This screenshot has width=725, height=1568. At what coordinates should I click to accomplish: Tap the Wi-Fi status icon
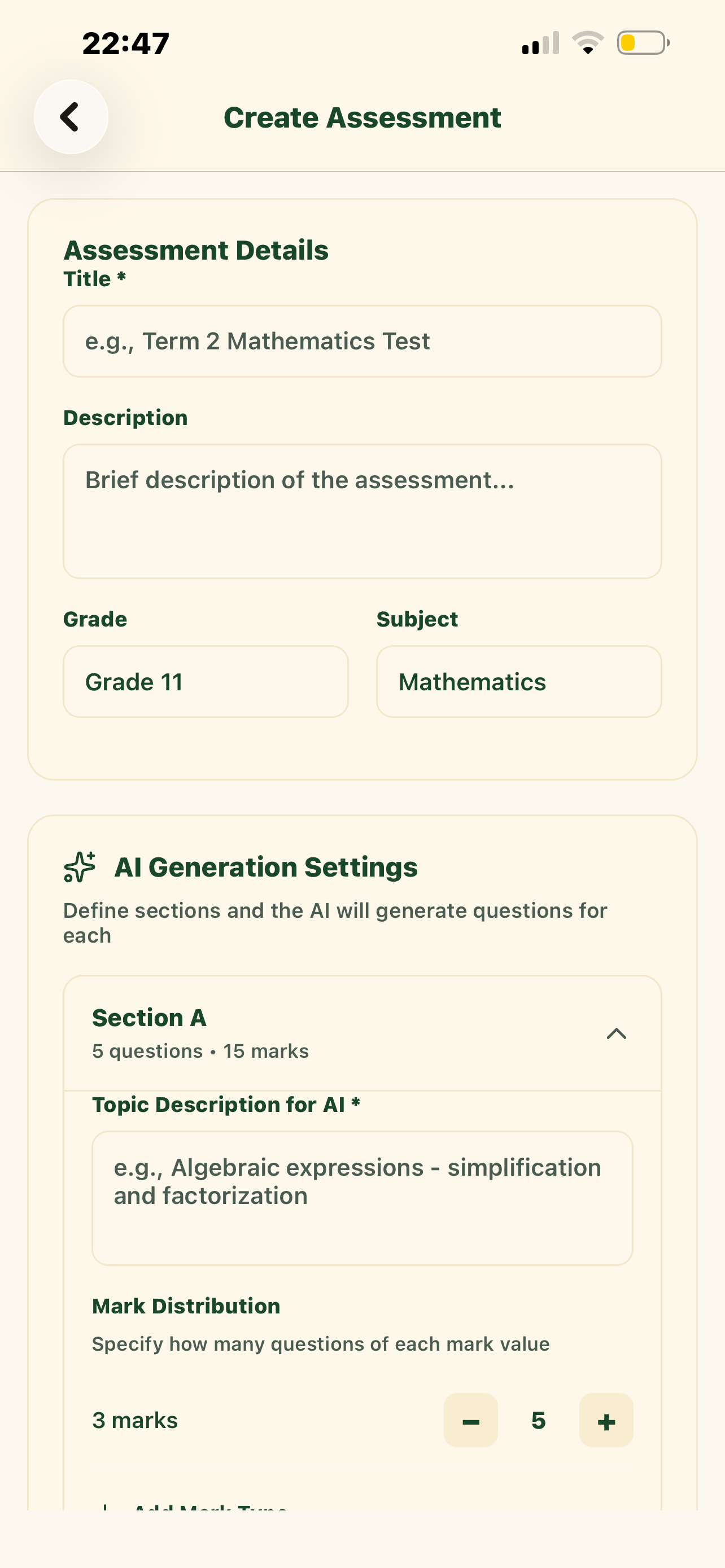point(587,42)
